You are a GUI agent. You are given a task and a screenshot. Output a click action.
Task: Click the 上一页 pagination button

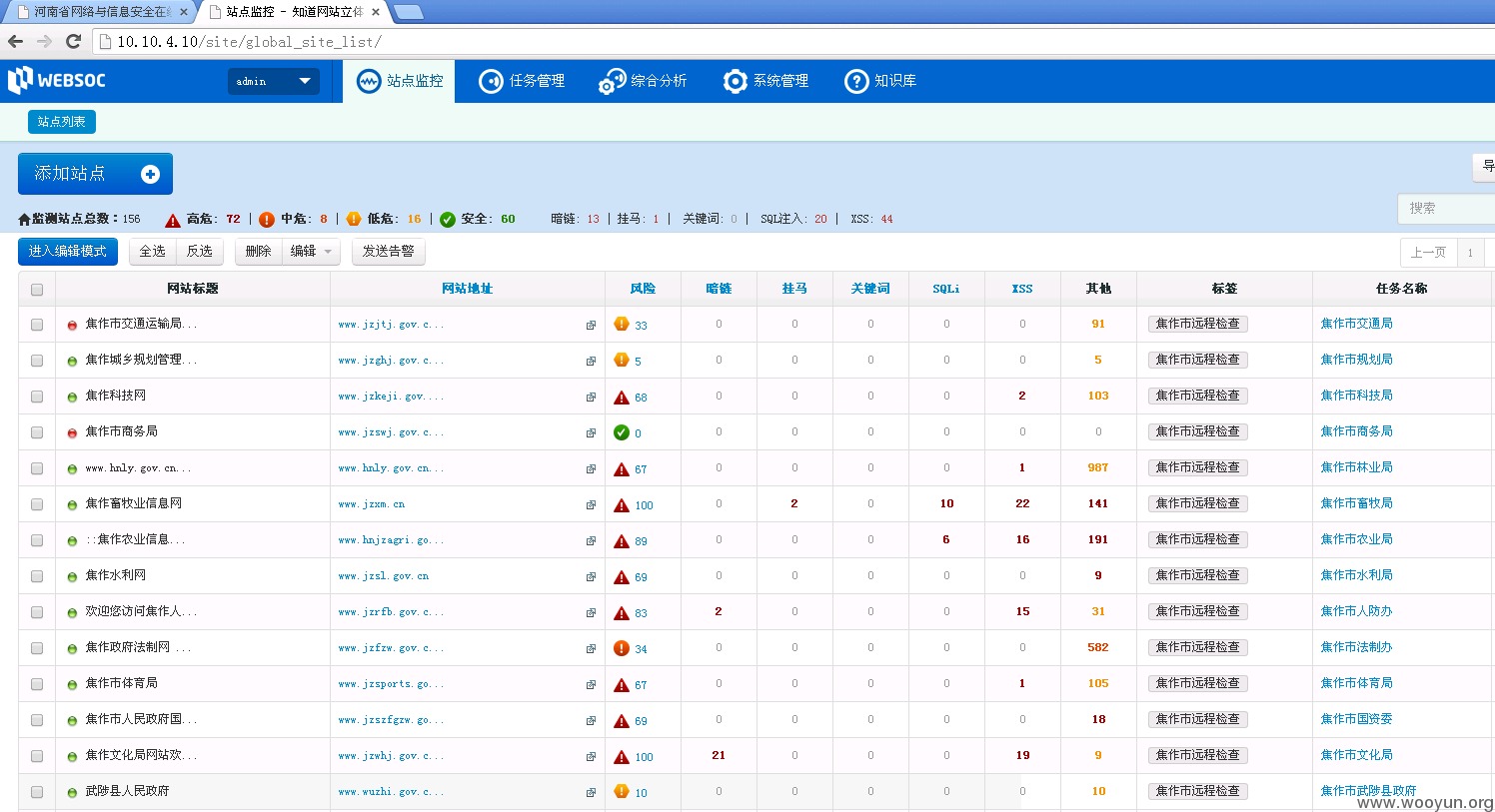(1428, 253)
